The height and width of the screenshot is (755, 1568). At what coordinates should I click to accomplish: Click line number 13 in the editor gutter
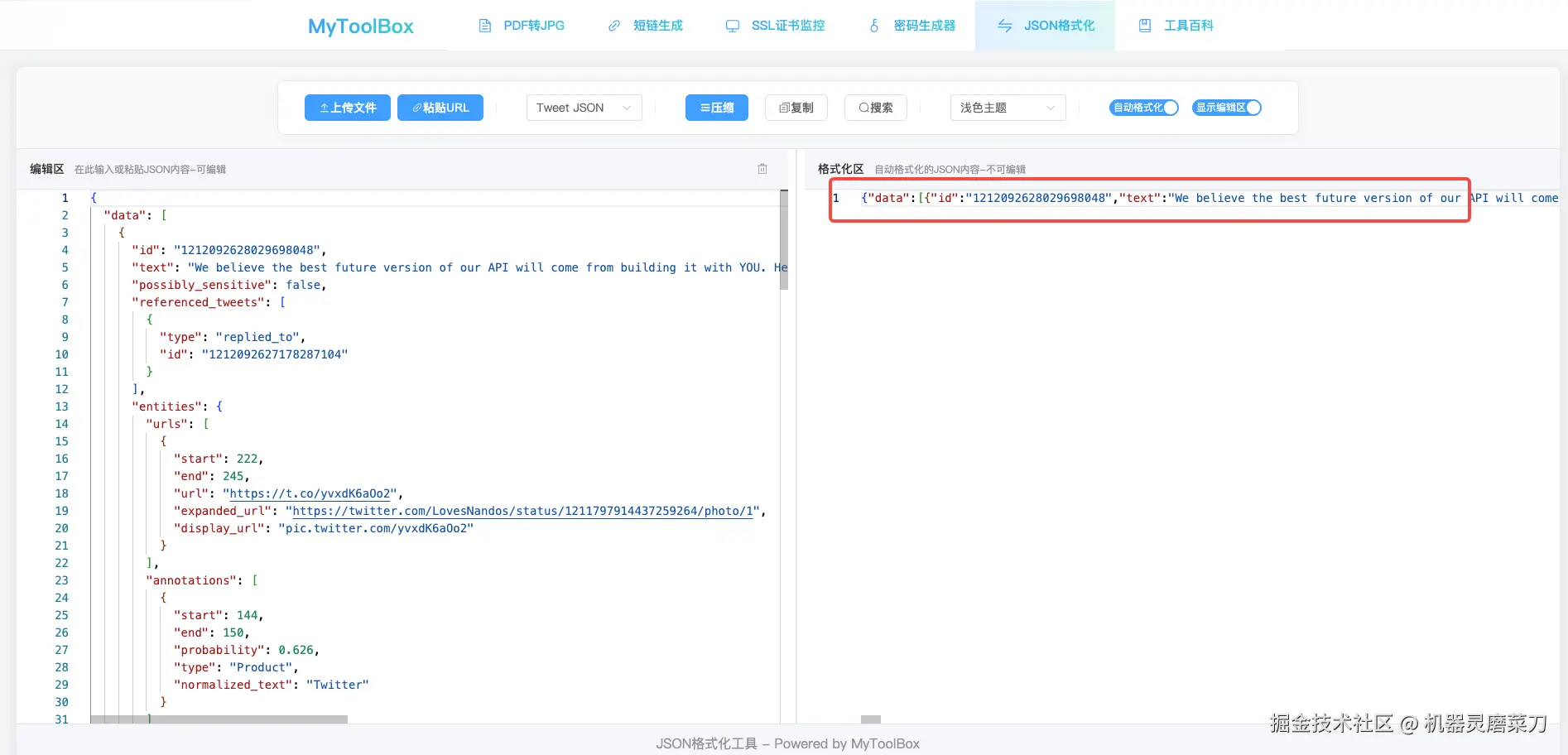click(x=62, y=406)
